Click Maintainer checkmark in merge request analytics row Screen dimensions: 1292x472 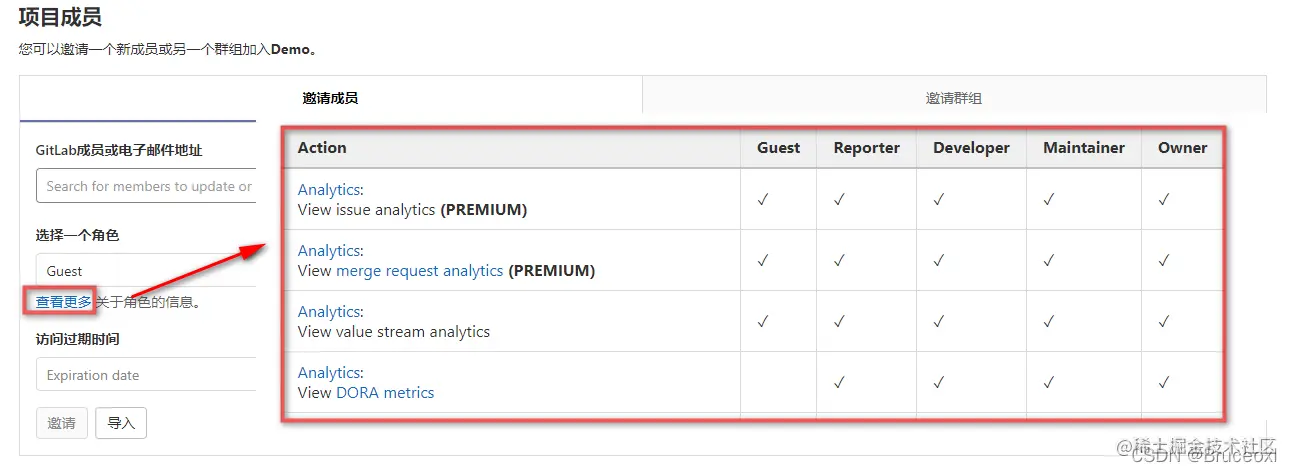click(1049, 260)
